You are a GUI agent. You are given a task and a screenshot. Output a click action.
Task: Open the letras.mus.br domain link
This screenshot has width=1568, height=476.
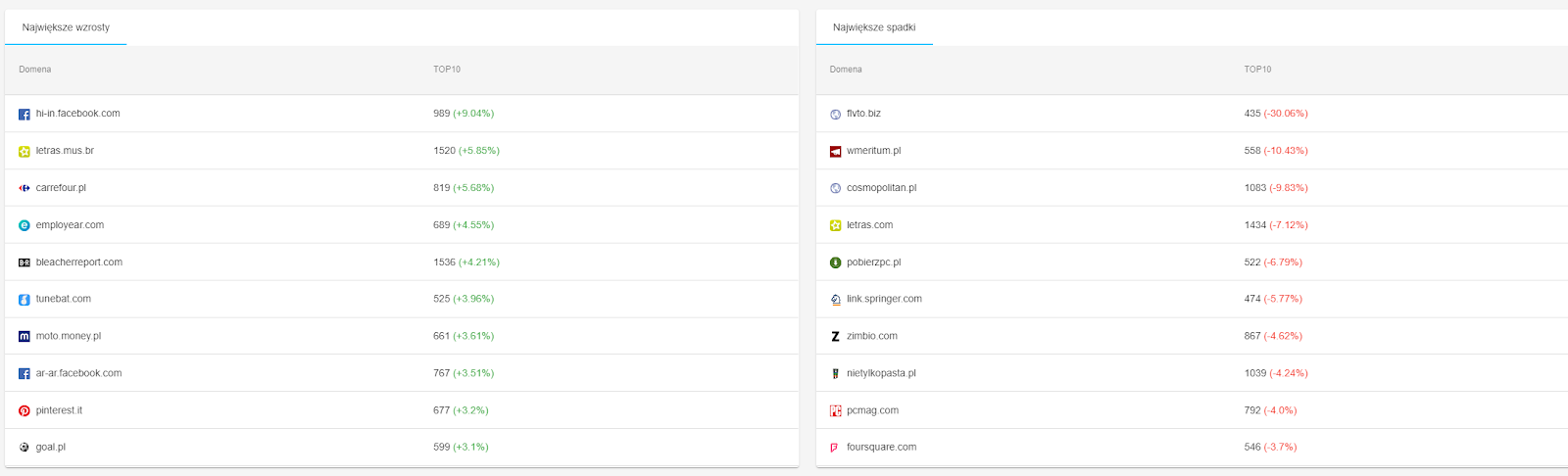(x=65, y=151)
